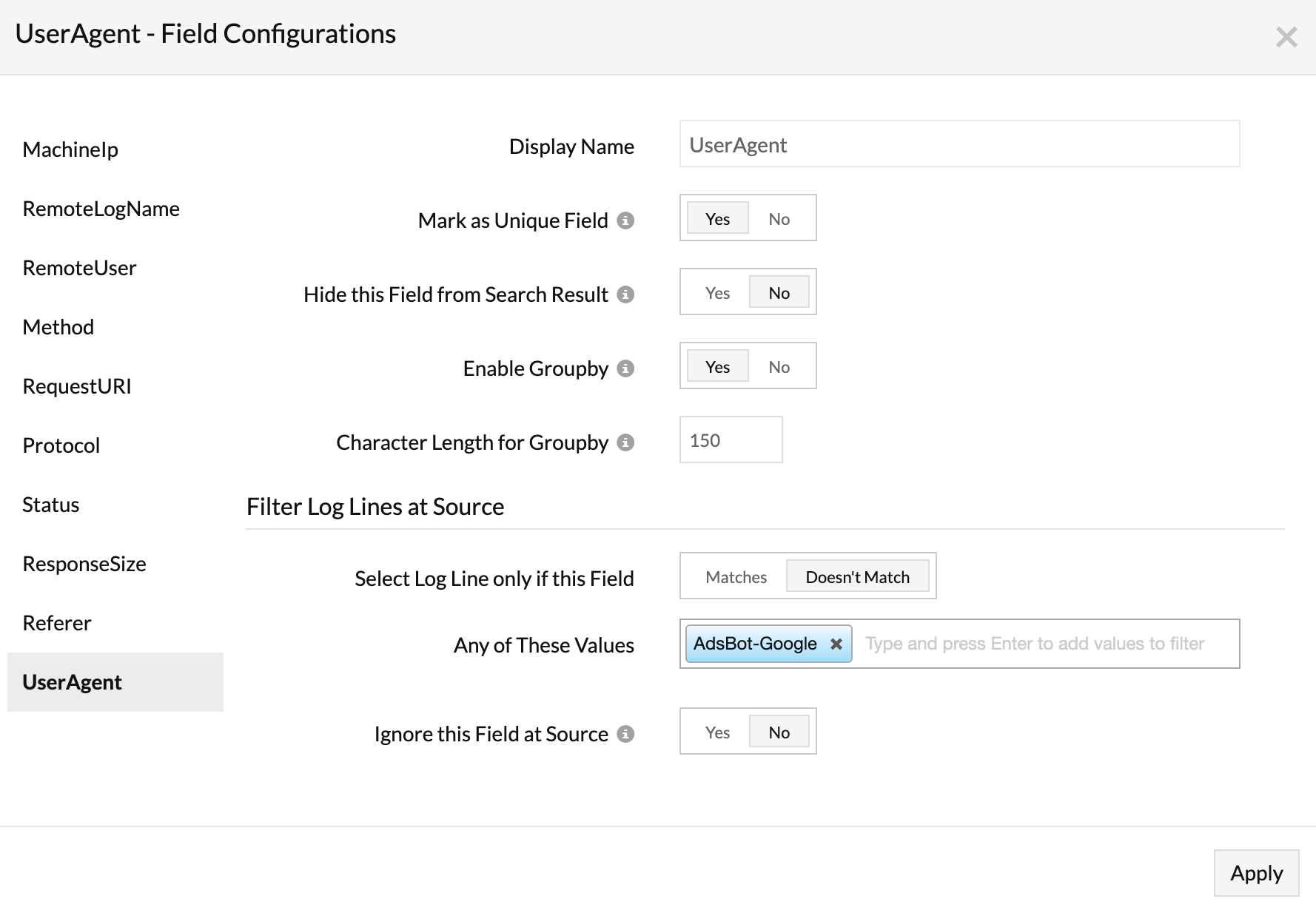
Task: Click info icon for Character Length for Groupby
Action: 625,442
